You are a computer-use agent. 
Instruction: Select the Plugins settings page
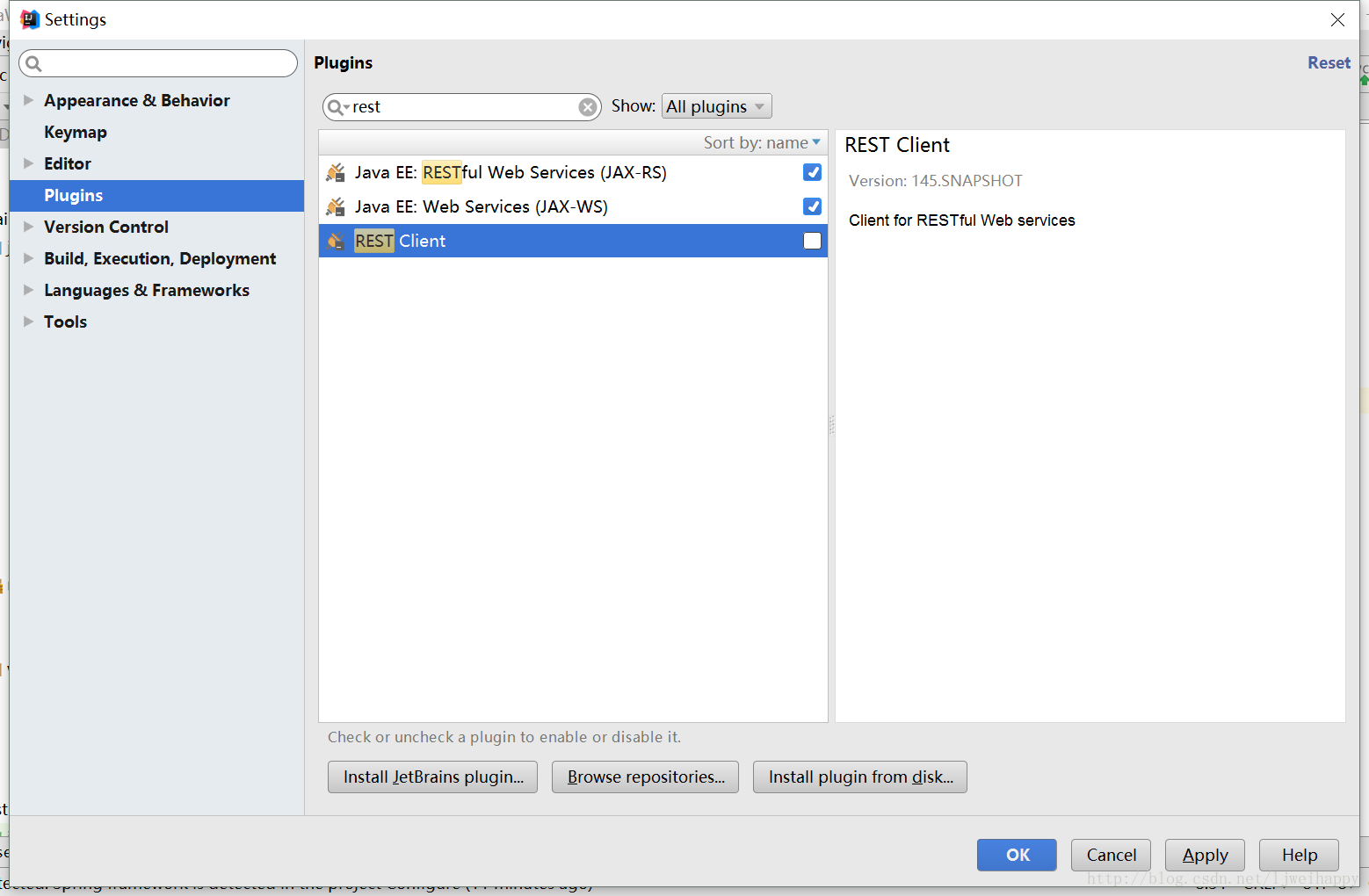156,195
